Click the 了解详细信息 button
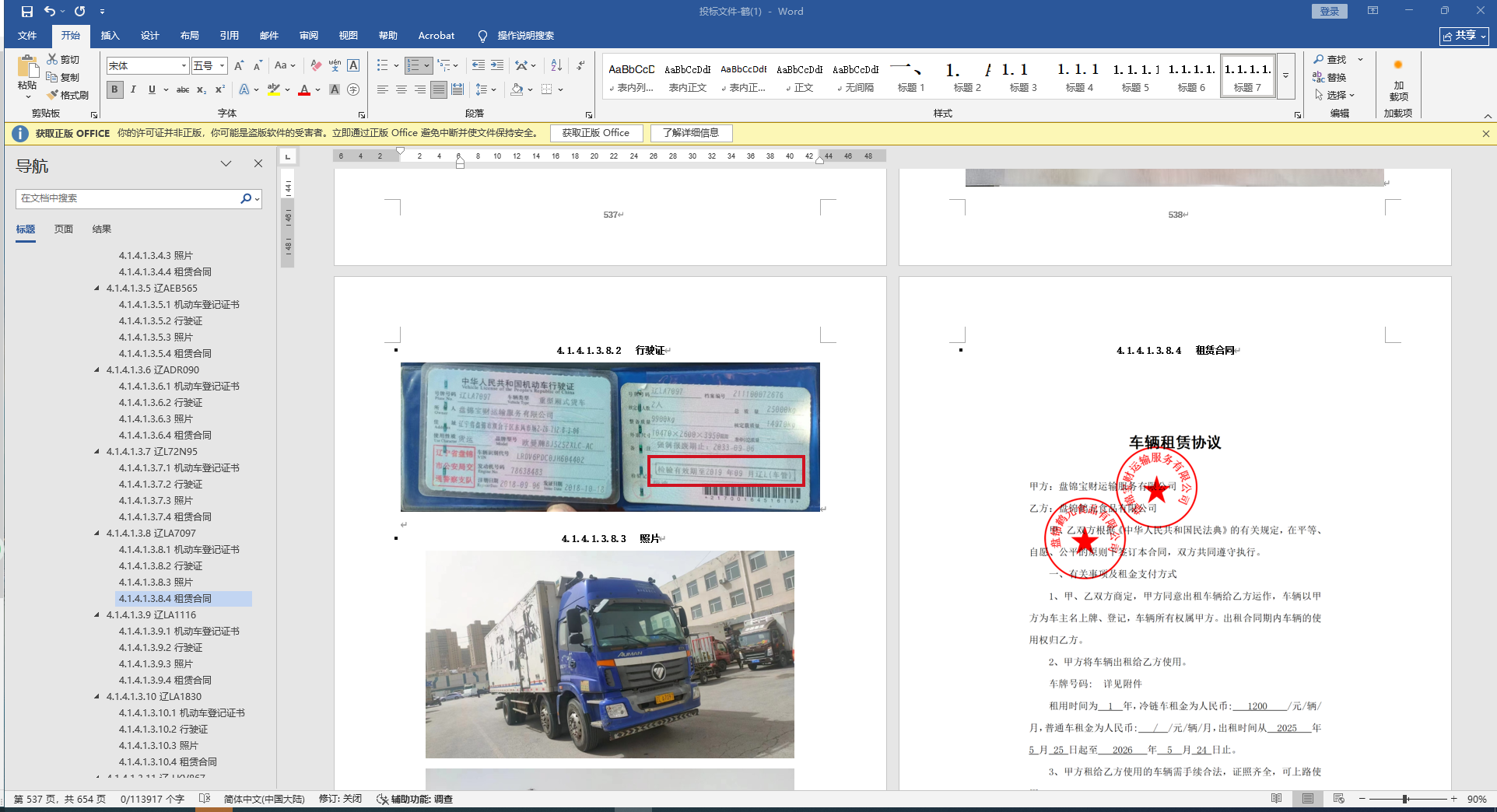Viewport: 1497px width, 812px height. [x=691, y=133]
